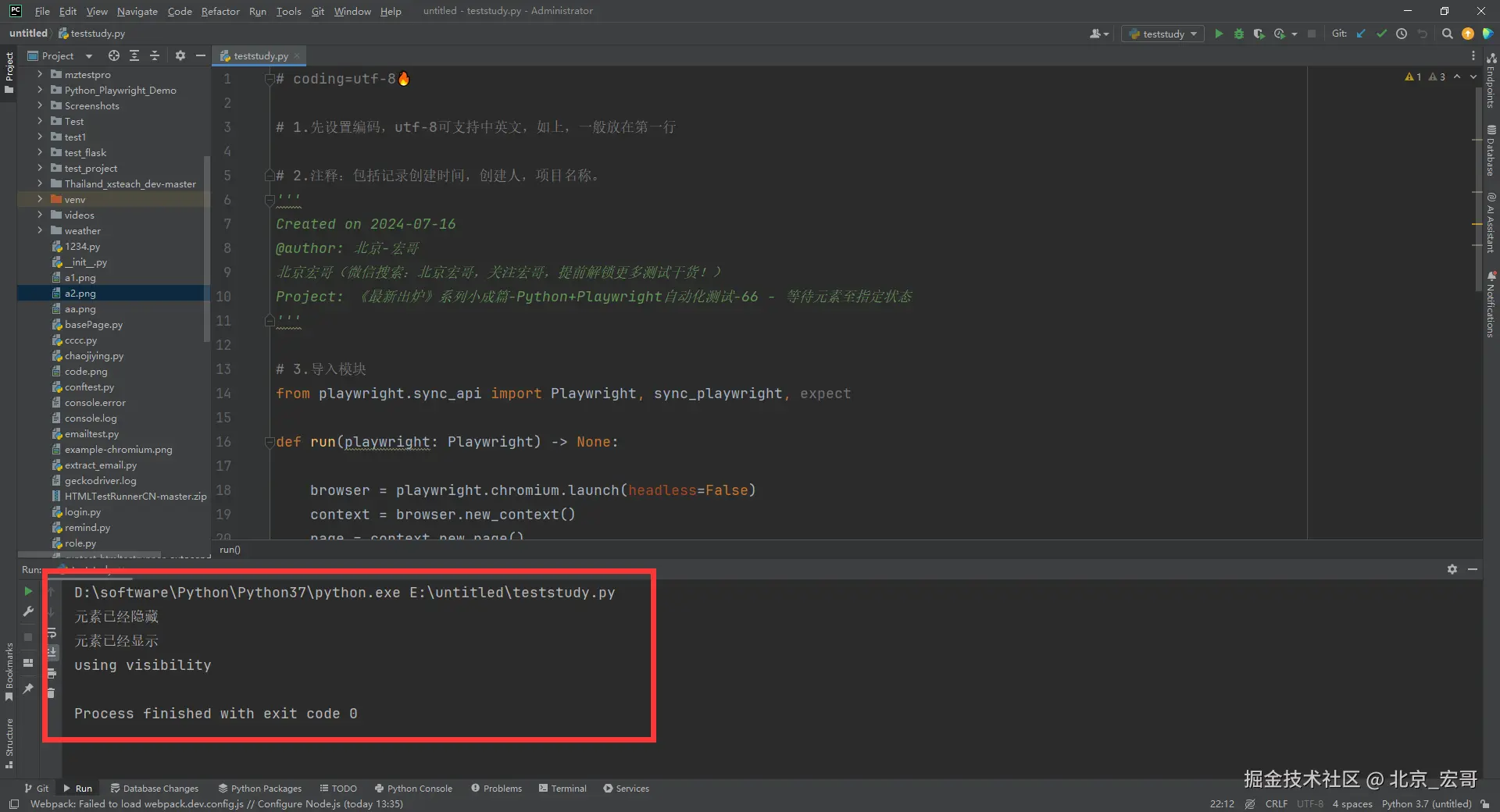Open run configuration wrench in Run panel

28,611
